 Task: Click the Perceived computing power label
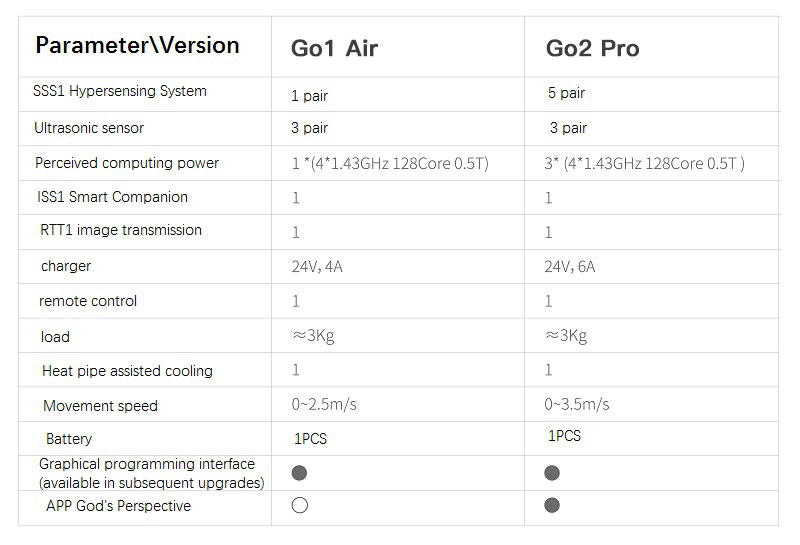(x=127, y=163)
